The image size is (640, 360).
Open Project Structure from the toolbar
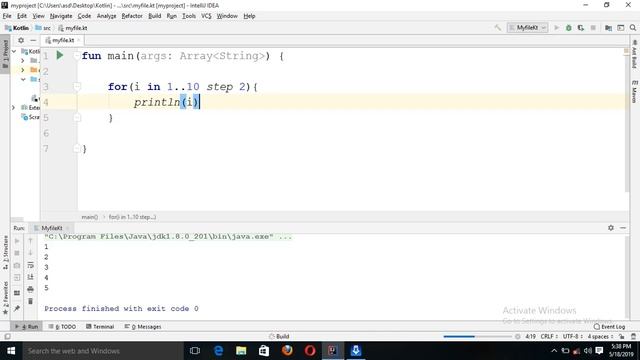tap(608, 28)
